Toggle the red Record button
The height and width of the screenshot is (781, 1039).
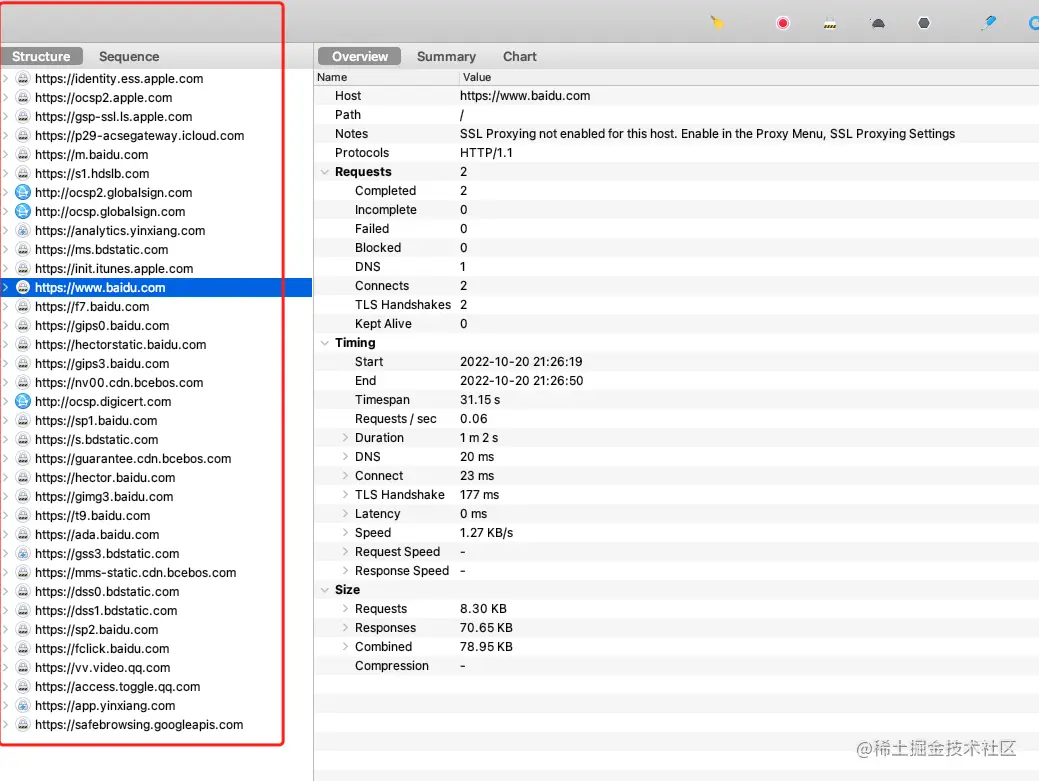pos(783,23)
